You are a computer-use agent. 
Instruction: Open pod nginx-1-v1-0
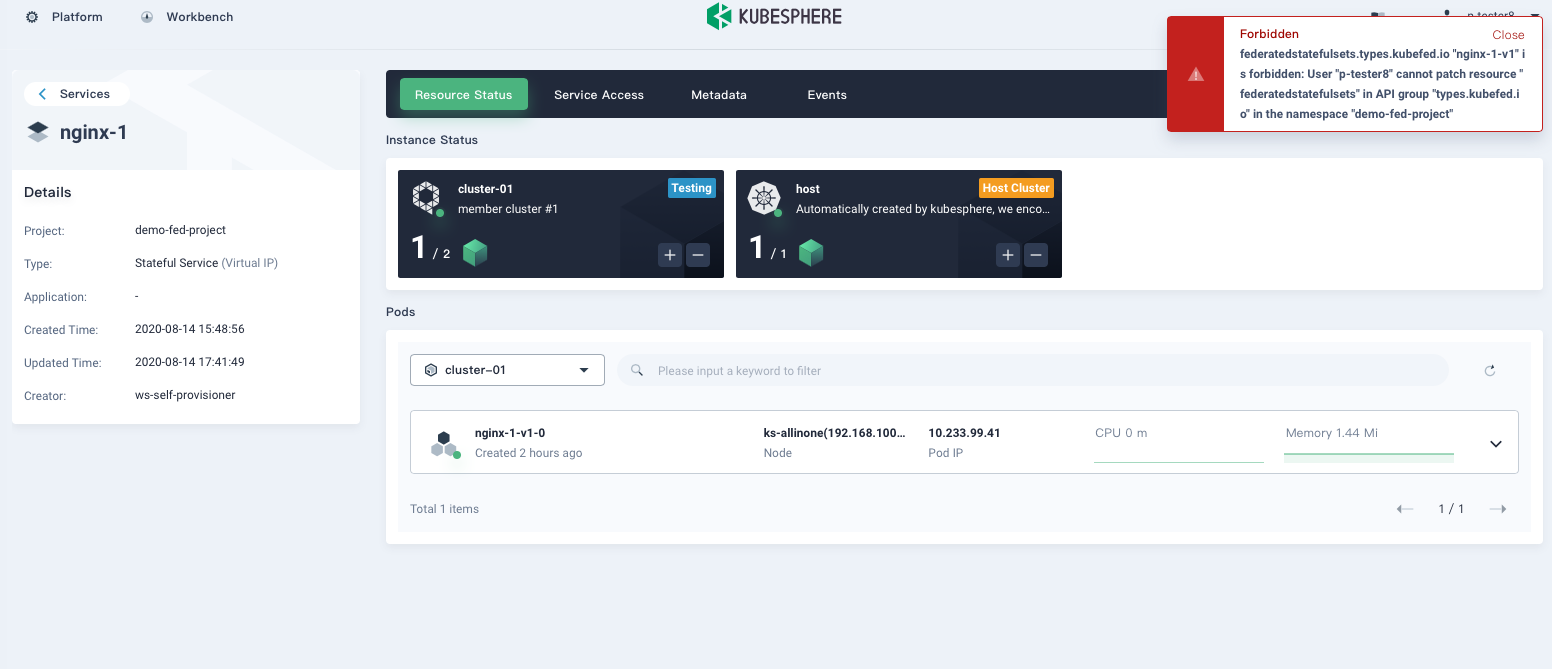(510, 433)
